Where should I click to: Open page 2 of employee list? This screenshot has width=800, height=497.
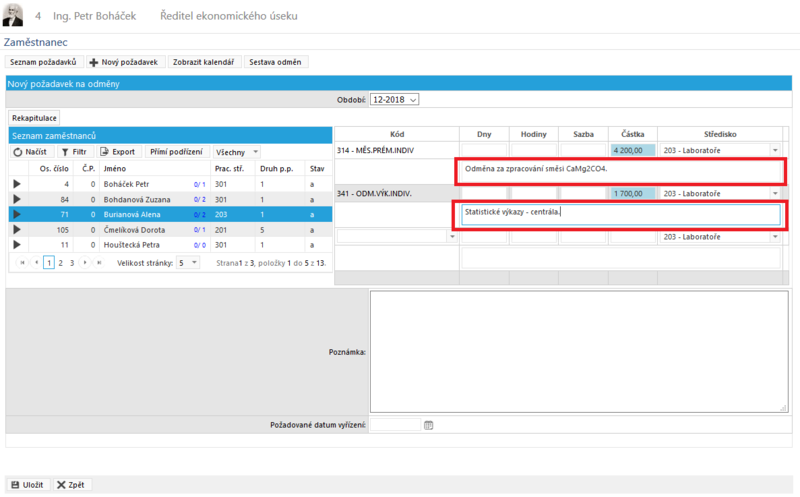point(60,263)
